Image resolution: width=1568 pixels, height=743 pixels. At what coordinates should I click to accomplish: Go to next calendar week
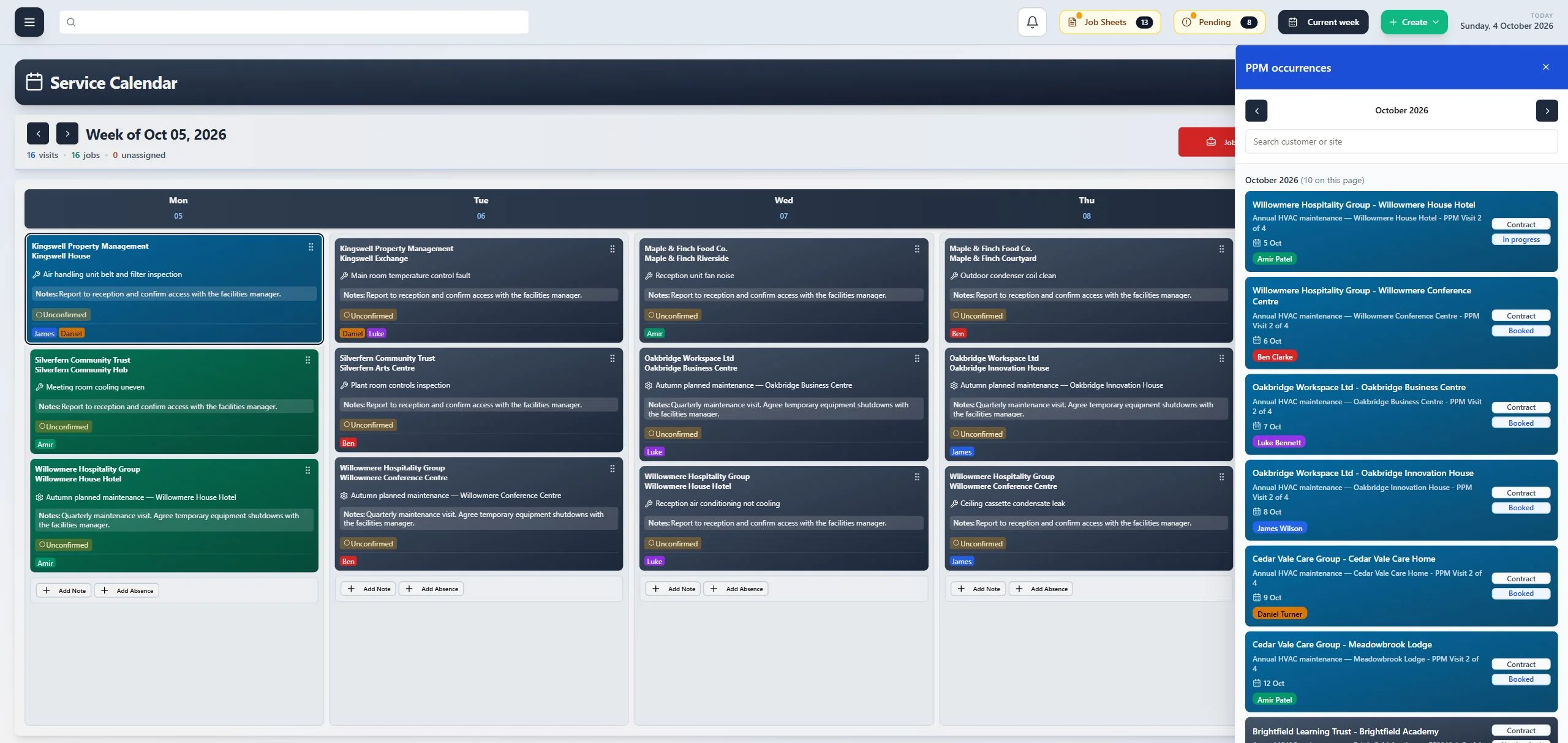pyautogui.click(x=67, y=134)
